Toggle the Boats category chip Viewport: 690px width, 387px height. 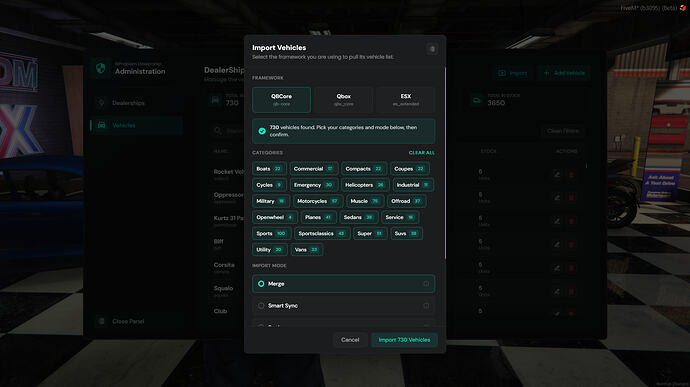pos(269,169)
